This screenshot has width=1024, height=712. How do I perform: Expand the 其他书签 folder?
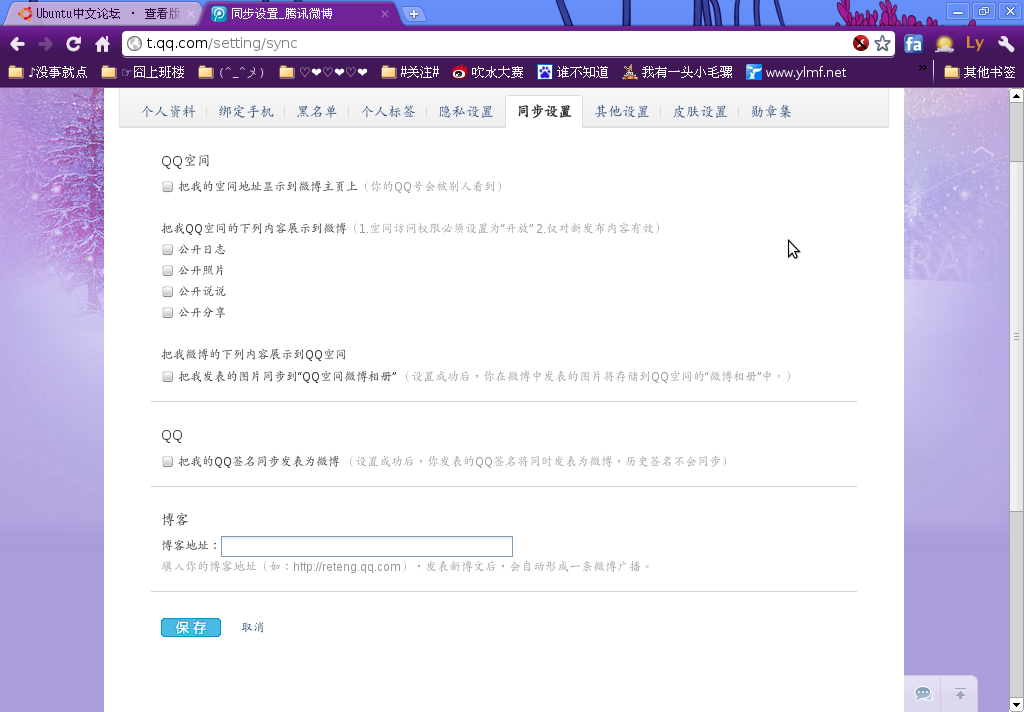tap(980, 72)
